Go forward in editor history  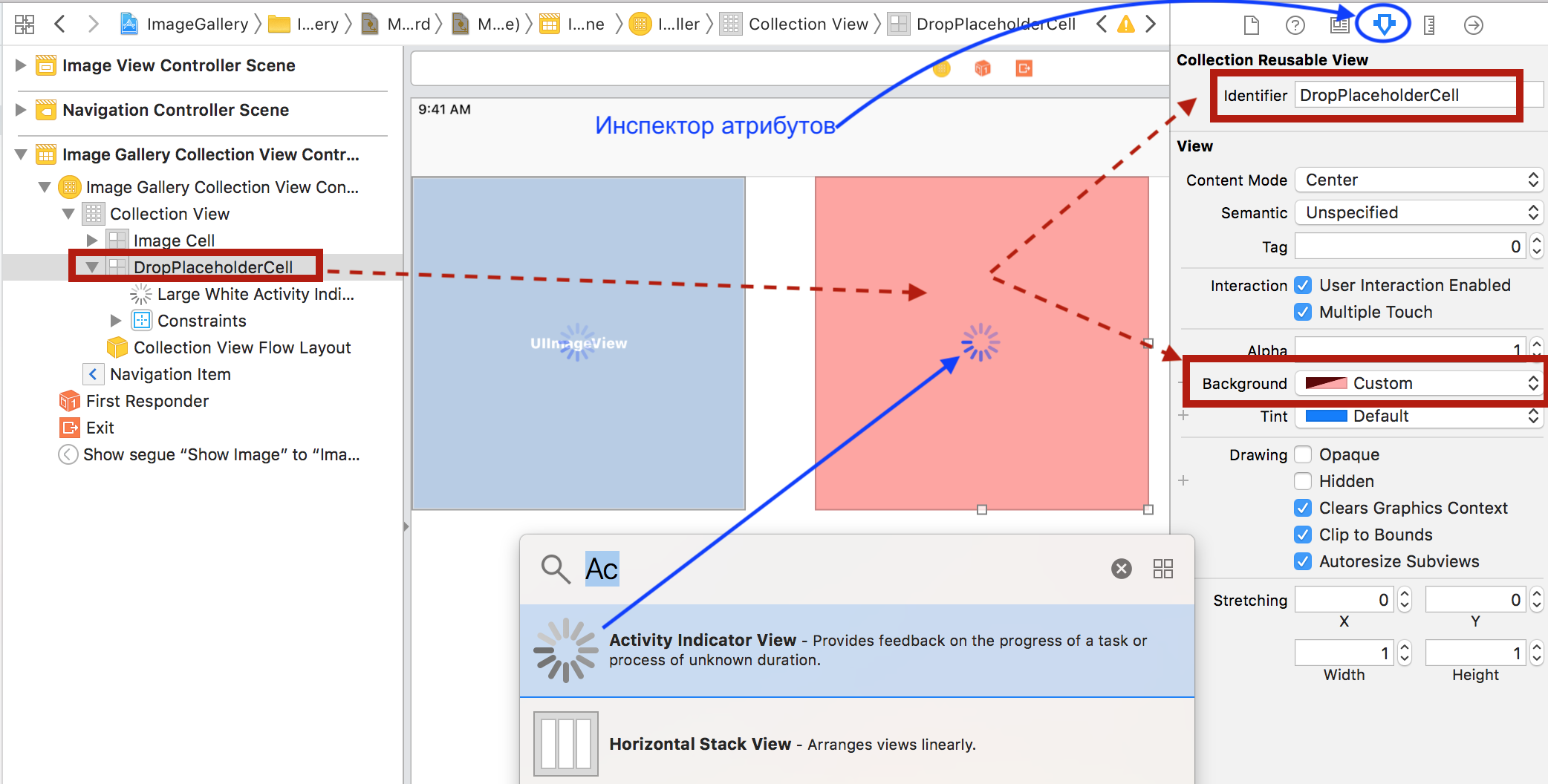click(x=93, y=24)
